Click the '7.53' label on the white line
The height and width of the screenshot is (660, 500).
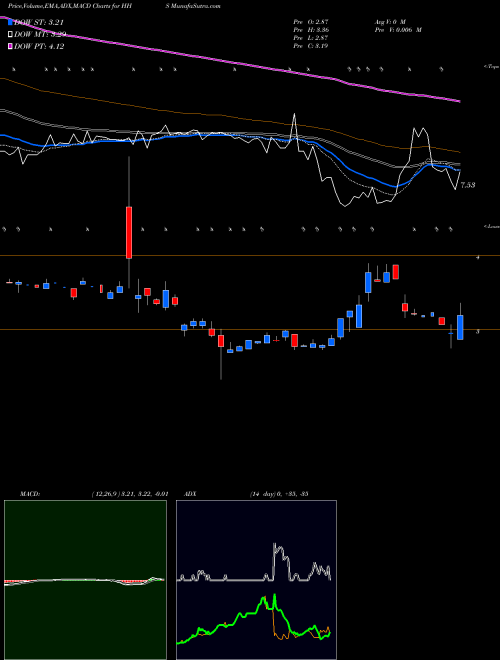(x=468, y=185)
